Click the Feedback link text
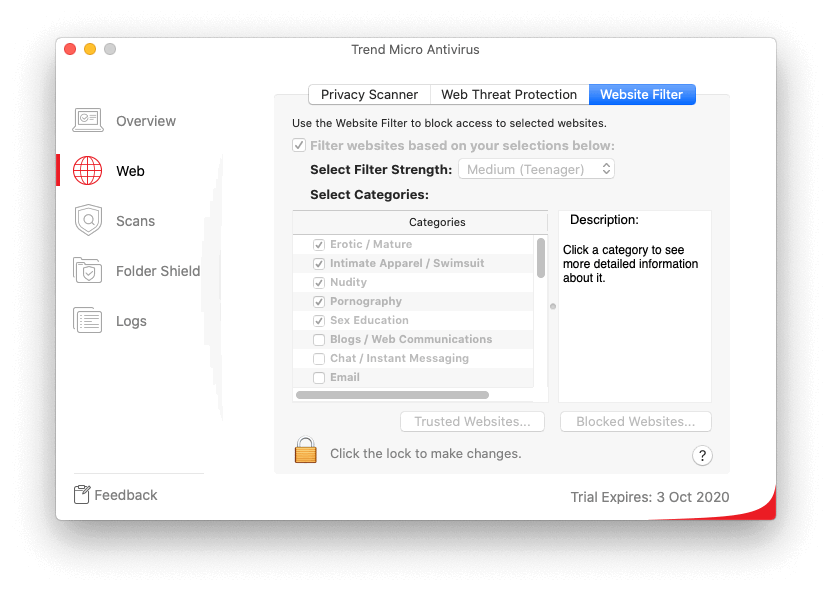This screenshot has height=594, width=832. point(126,495)
